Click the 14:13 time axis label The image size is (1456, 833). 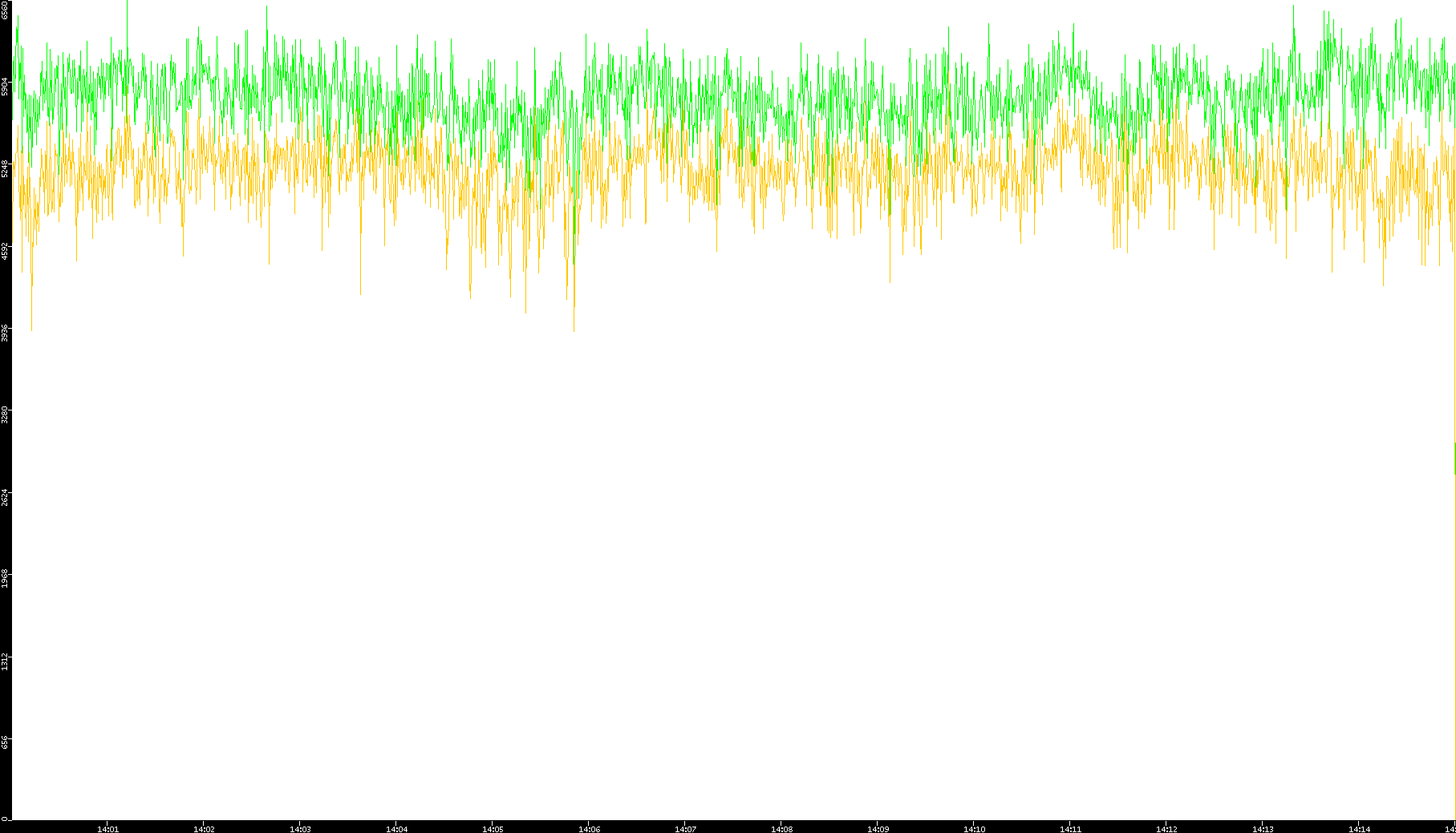pos(1263,828)
